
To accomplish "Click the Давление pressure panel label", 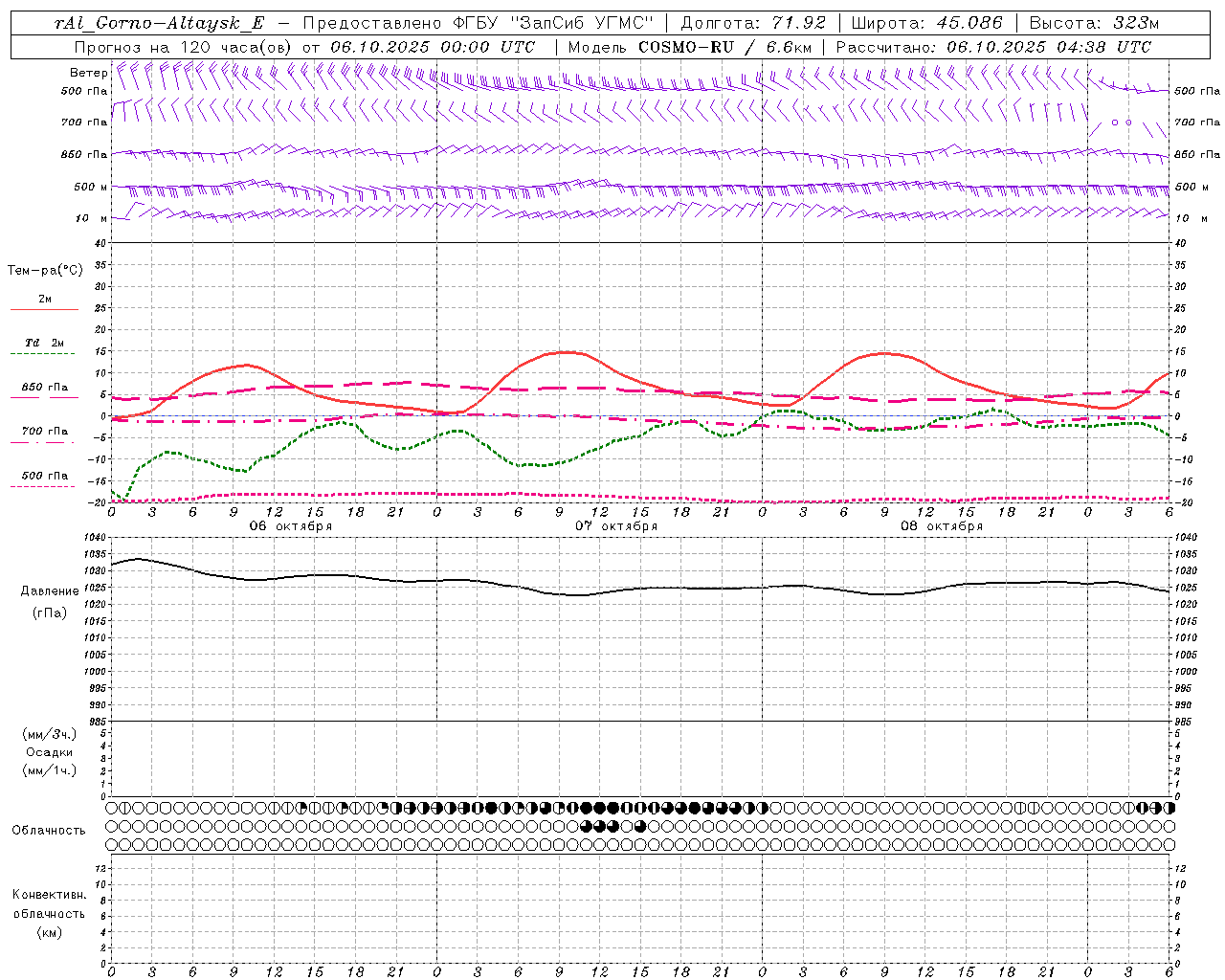I will pyautogui.click(x=50, y=591).
